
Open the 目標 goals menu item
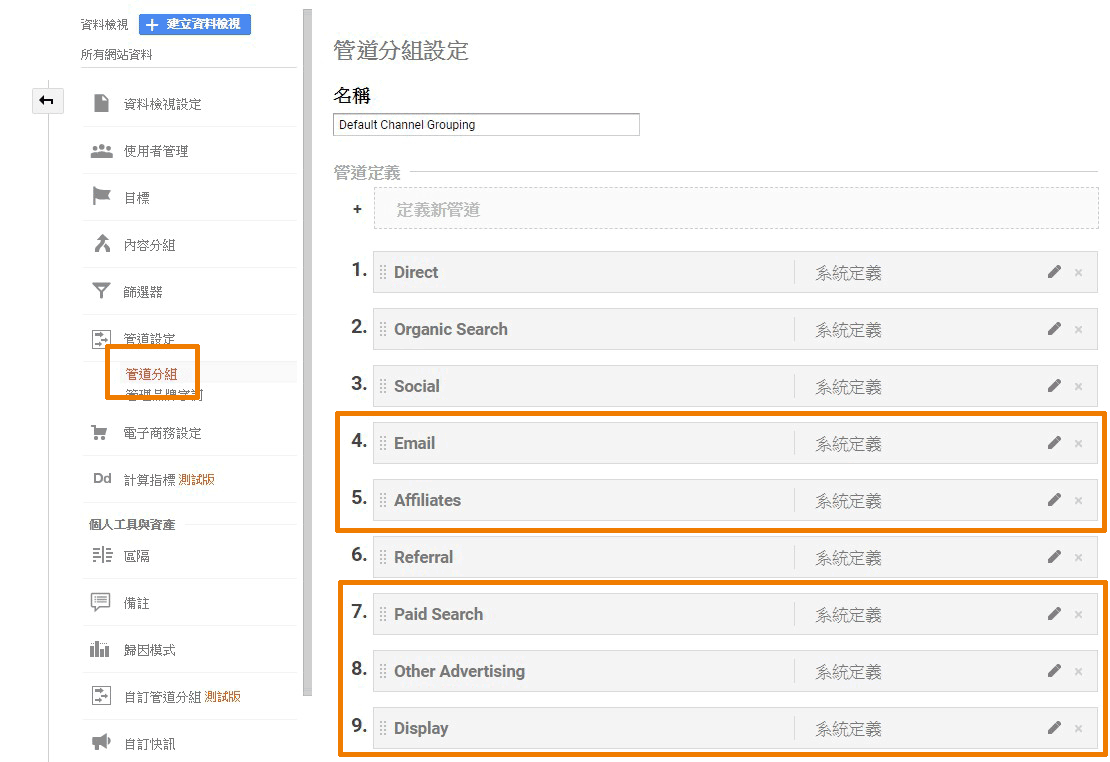(x=137, y=198)
